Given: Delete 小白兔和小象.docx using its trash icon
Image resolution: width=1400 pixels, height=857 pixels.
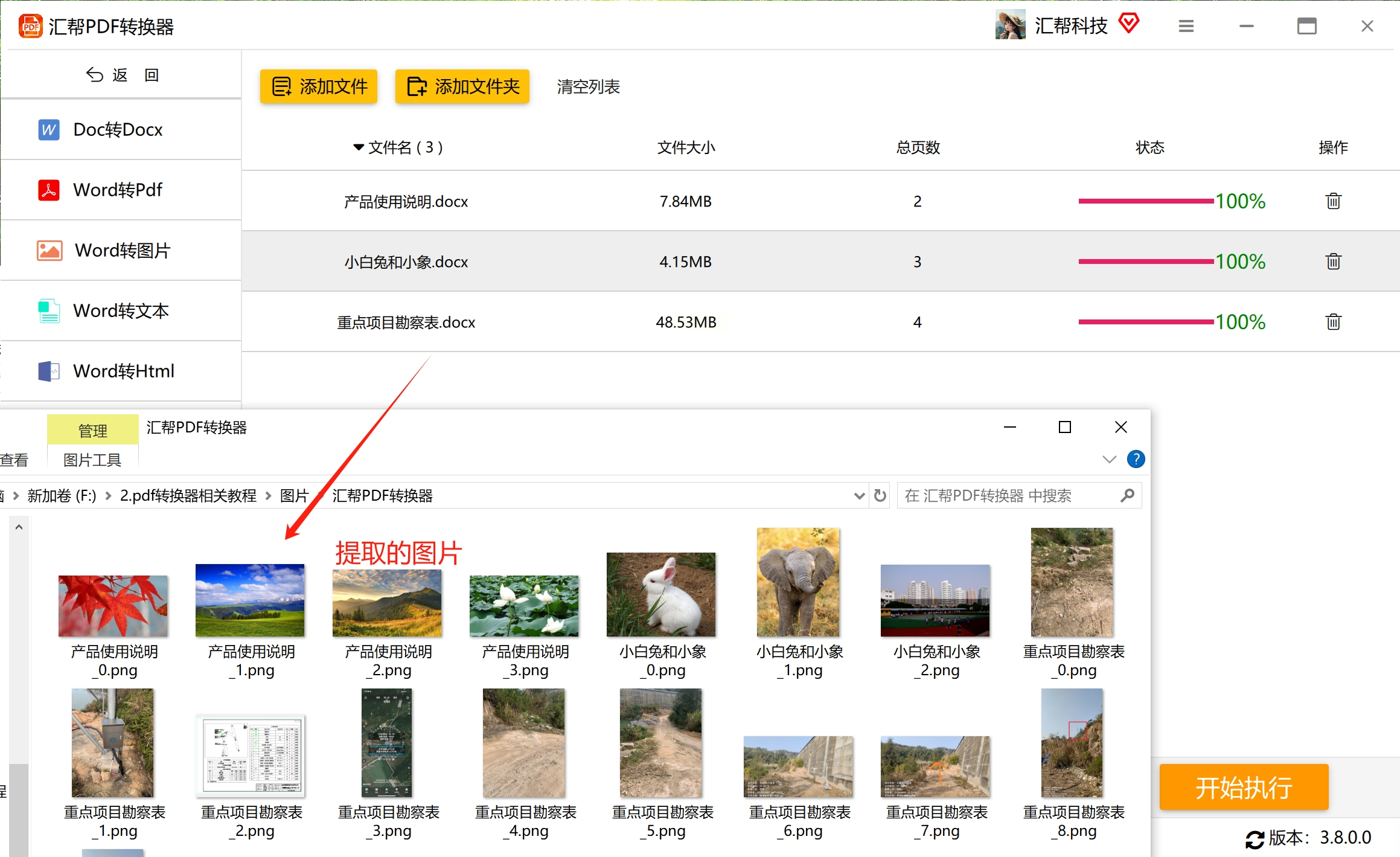Looking at the screenshot, I should click(x=1333, y=262).
